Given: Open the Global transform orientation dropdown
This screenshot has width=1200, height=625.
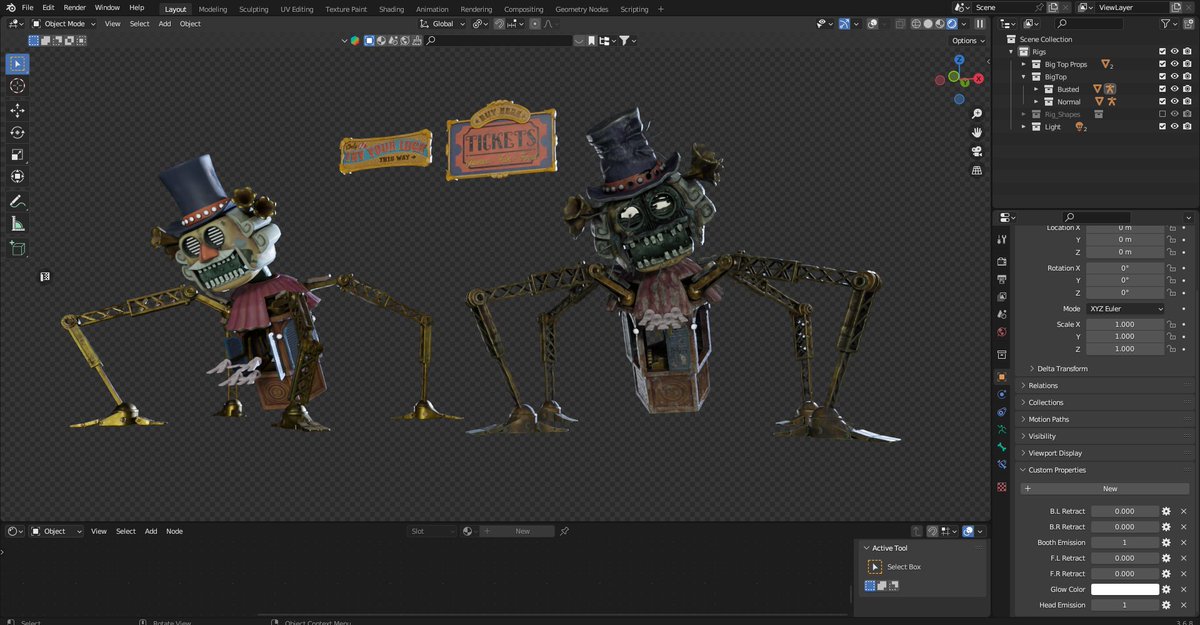Looking at the screenshot, I should (x=442, y=23).
